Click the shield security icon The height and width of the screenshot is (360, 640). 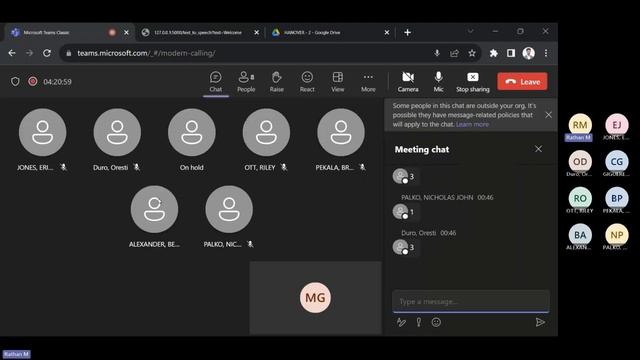(x=15, y=82)
